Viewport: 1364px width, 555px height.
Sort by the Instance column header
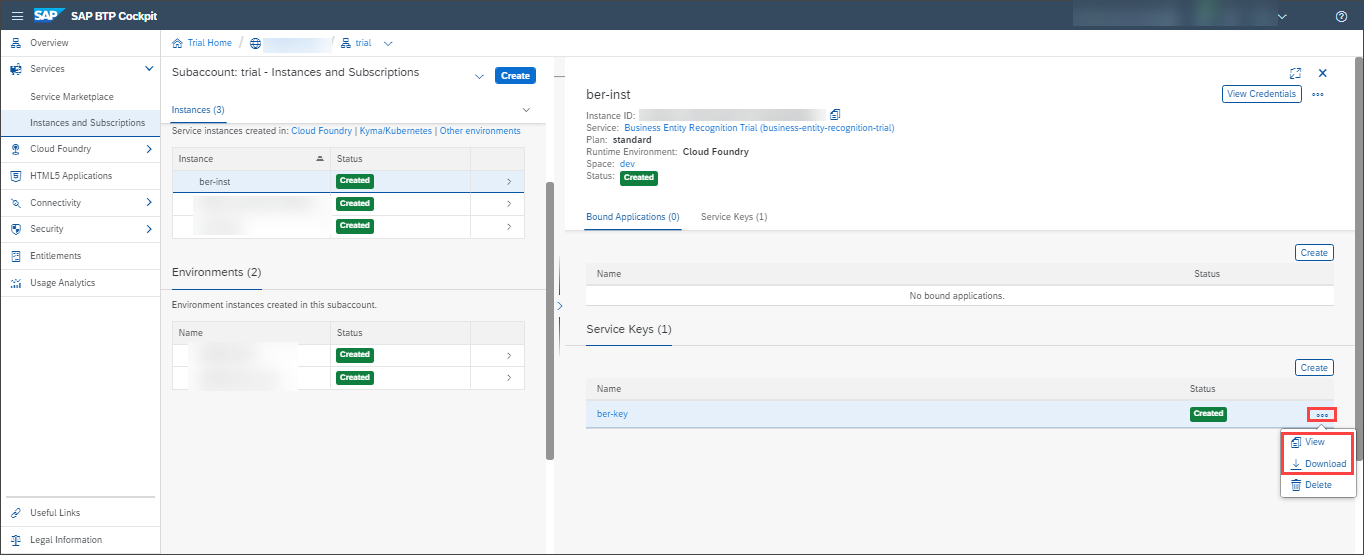click(251, 159)
